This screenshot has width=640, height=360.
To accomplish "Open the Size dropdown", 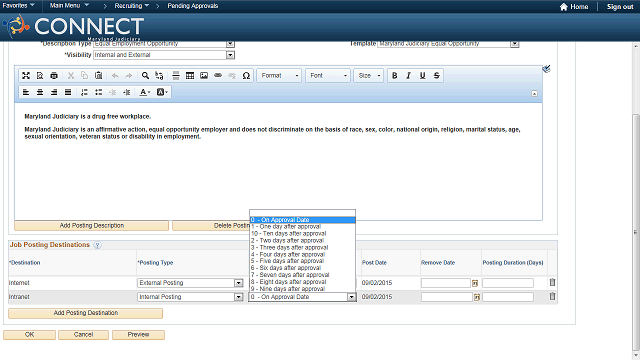I will 369,76.
